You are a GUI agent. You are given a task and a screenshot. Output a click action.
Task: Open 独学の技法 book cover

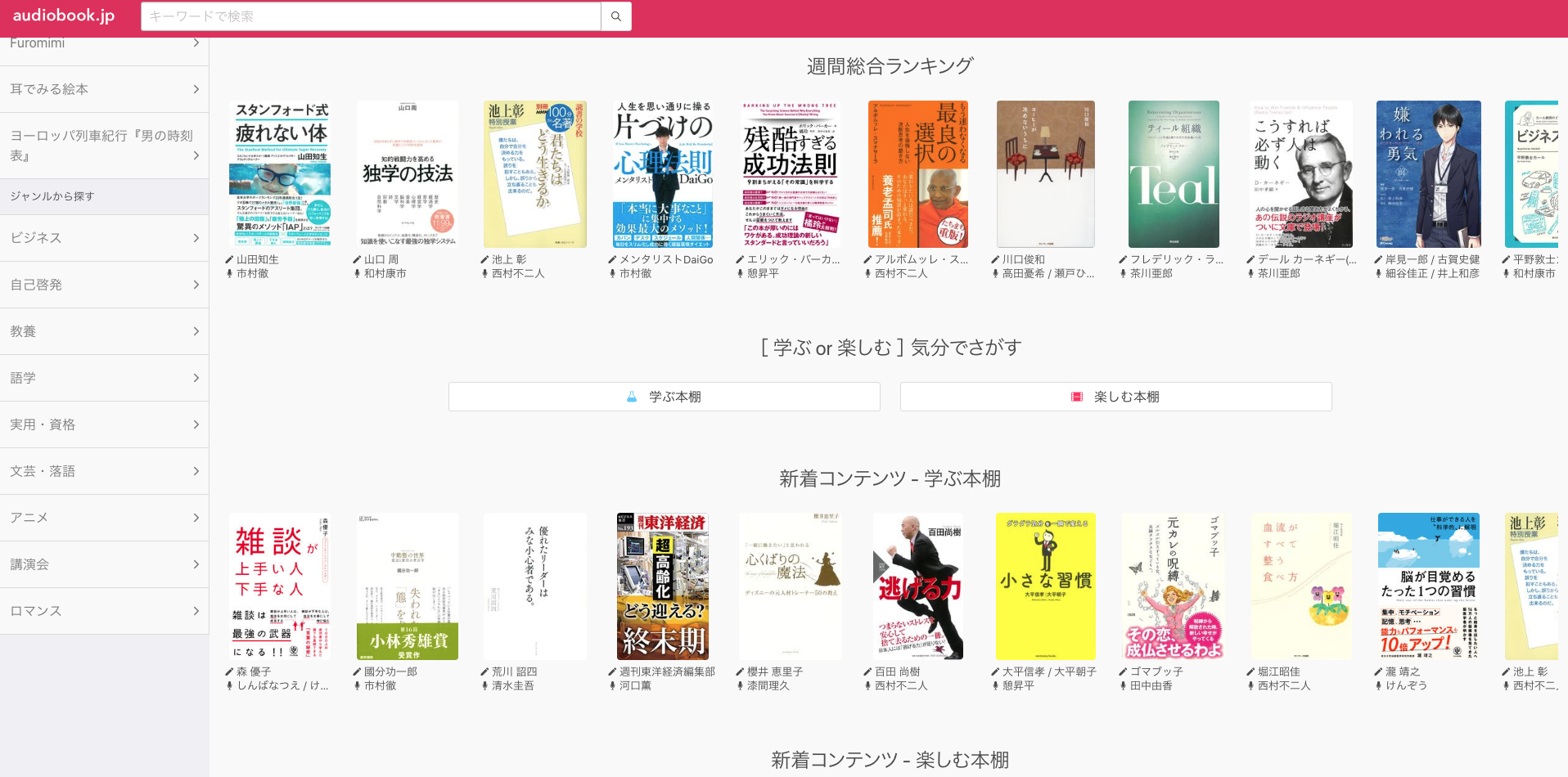[408, 174]
